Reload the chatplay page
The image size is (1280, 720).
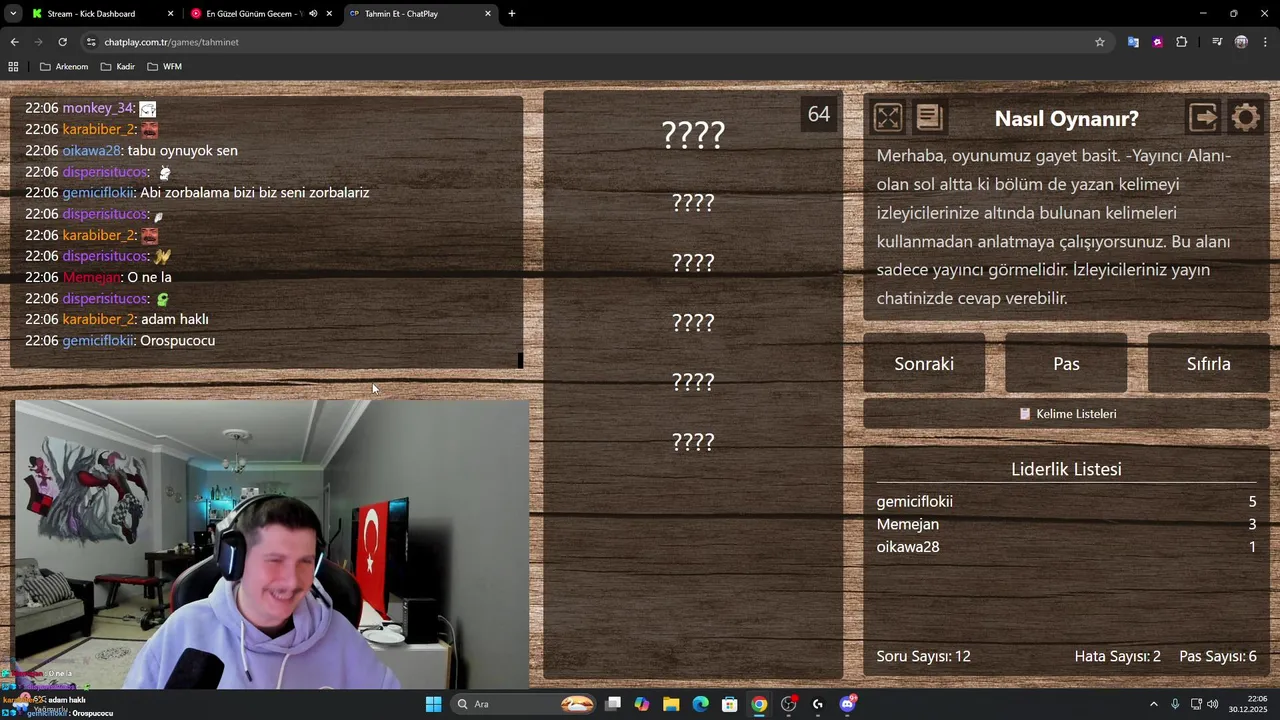pyautogui.click(x=62, y=42)
